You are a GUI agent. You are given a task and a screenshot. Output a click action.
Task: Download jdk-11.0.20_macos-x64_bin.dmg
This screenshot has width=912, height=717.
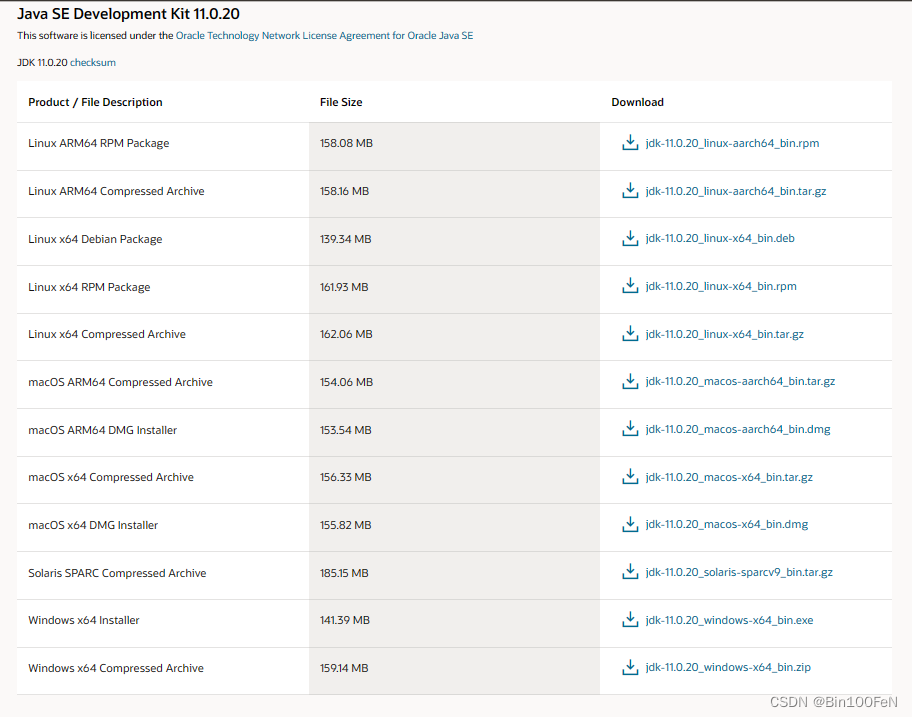click(727, 525)
